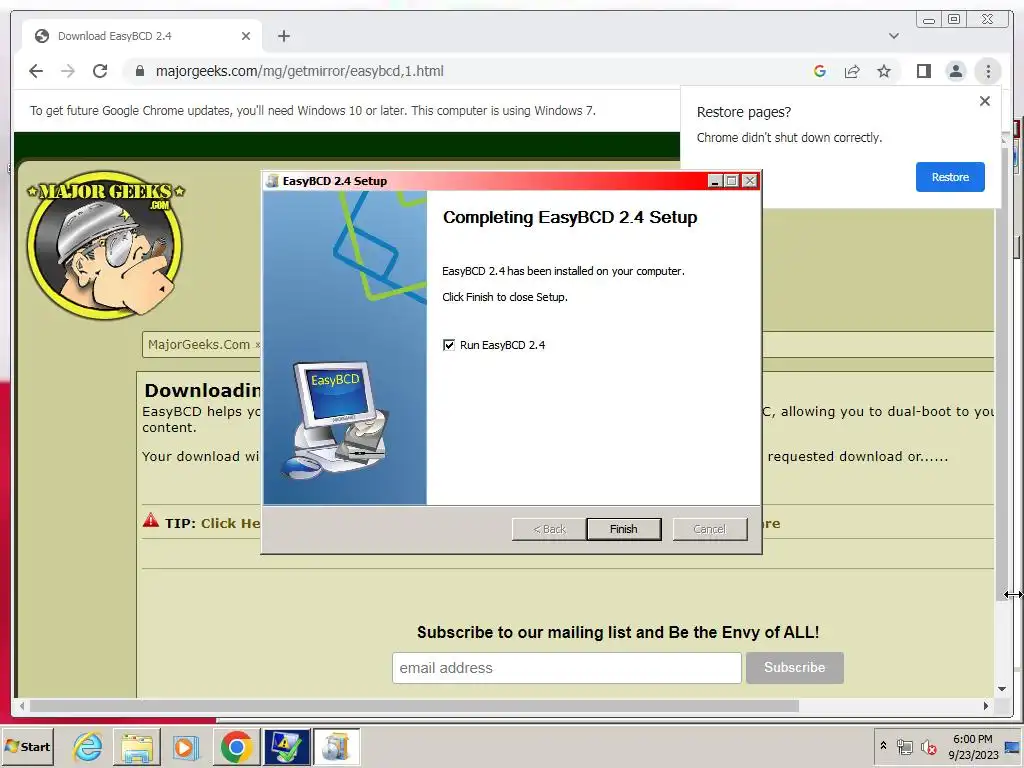
Task: Open the Chrome profile avatar menu
Action: (x=955, y=71)
